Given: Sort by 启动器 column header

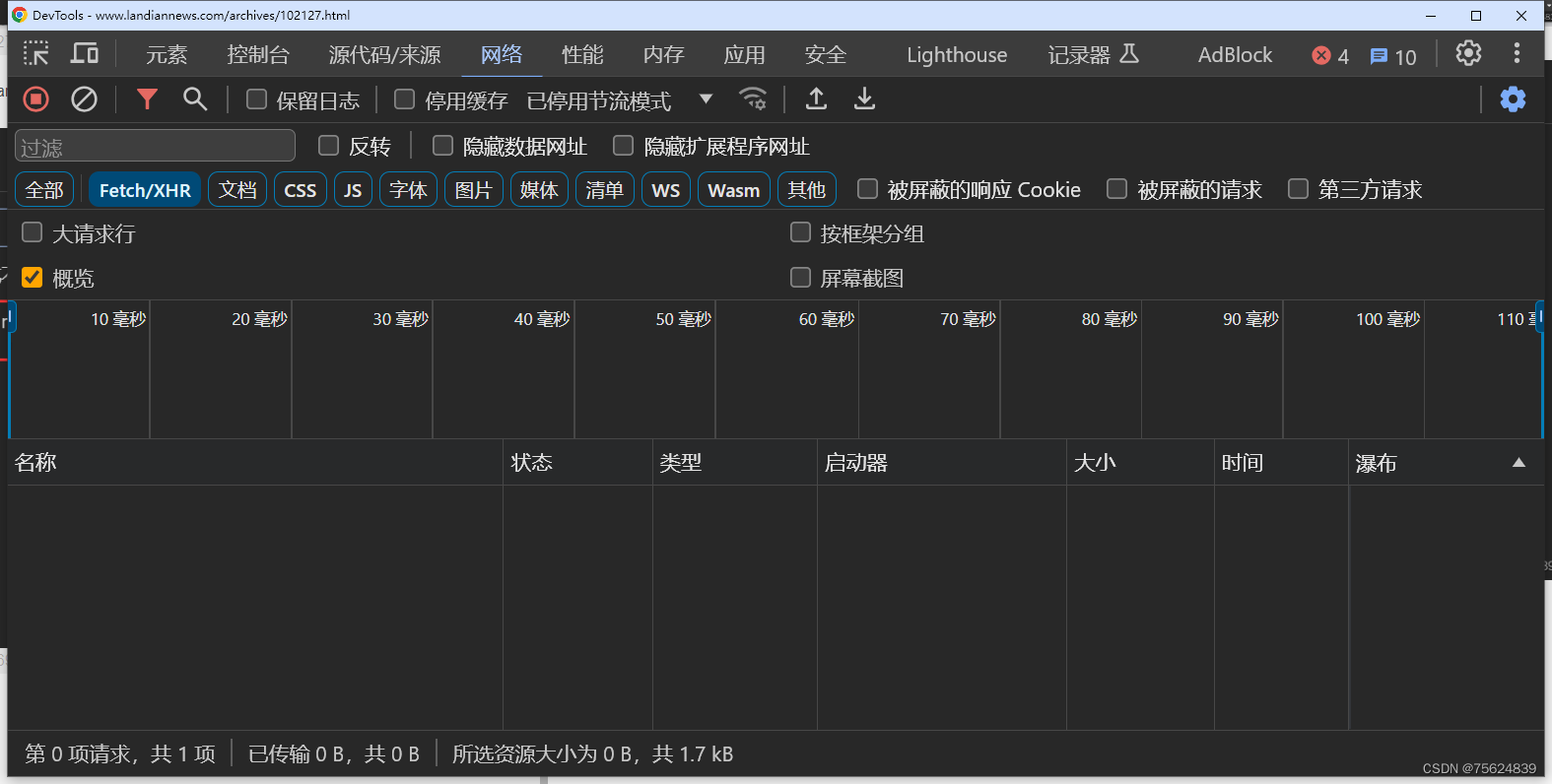Looking at the screenshot, I should click(x=942, y=462).
